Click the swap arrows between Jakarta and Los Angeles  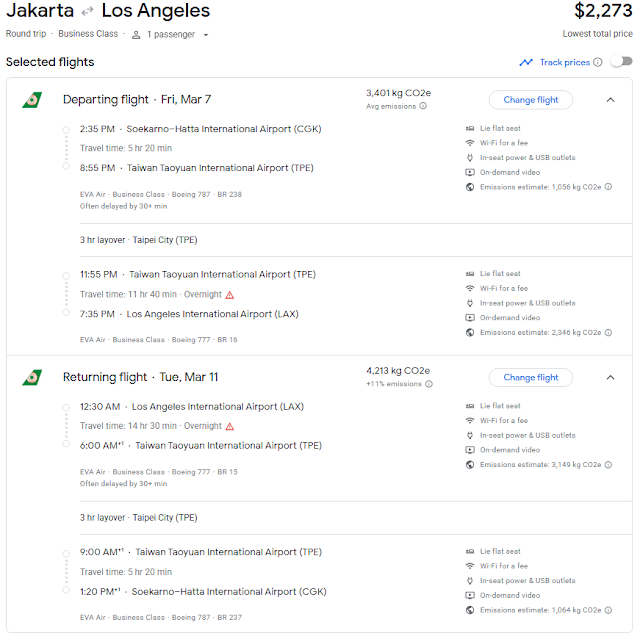click(x=87, y=12)
